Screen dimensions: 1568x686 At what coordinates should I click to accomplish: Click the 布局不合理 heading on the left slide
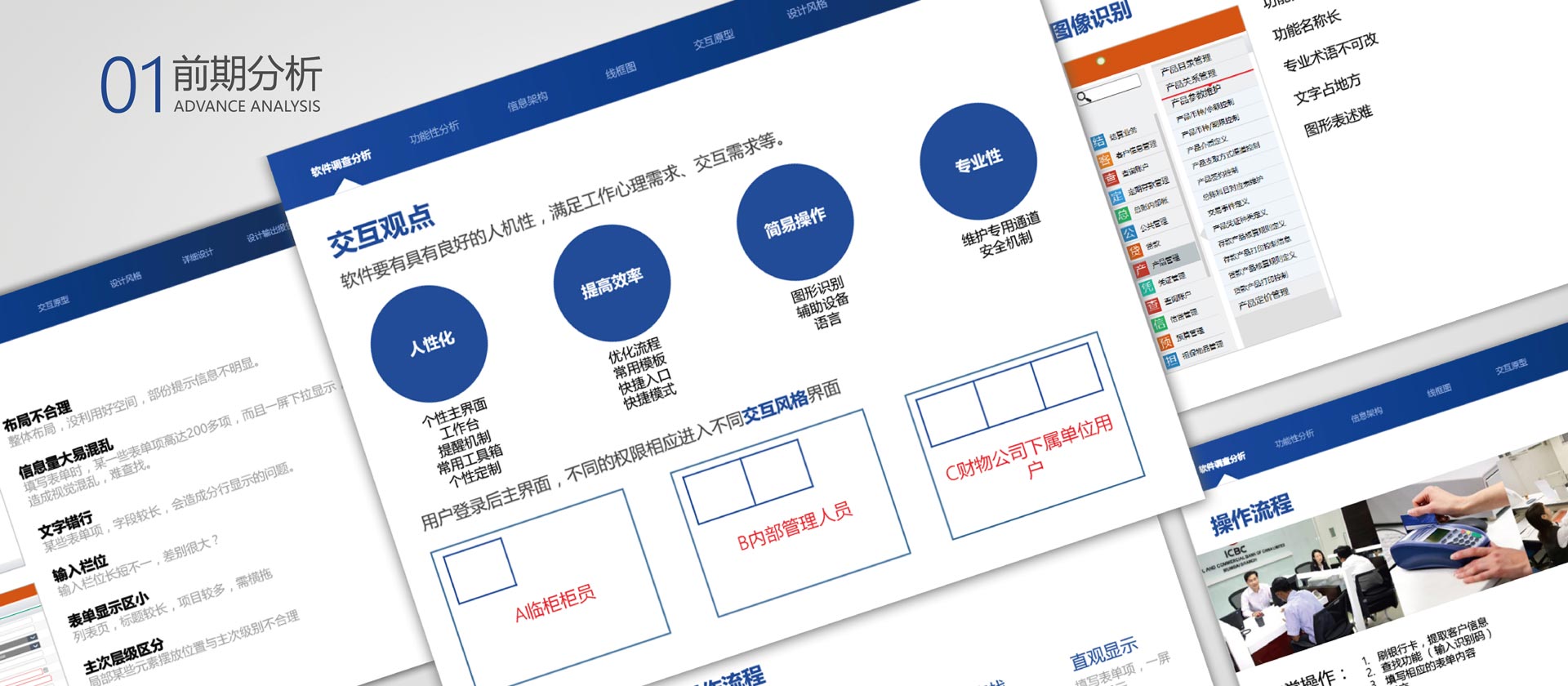coord(37,416)
